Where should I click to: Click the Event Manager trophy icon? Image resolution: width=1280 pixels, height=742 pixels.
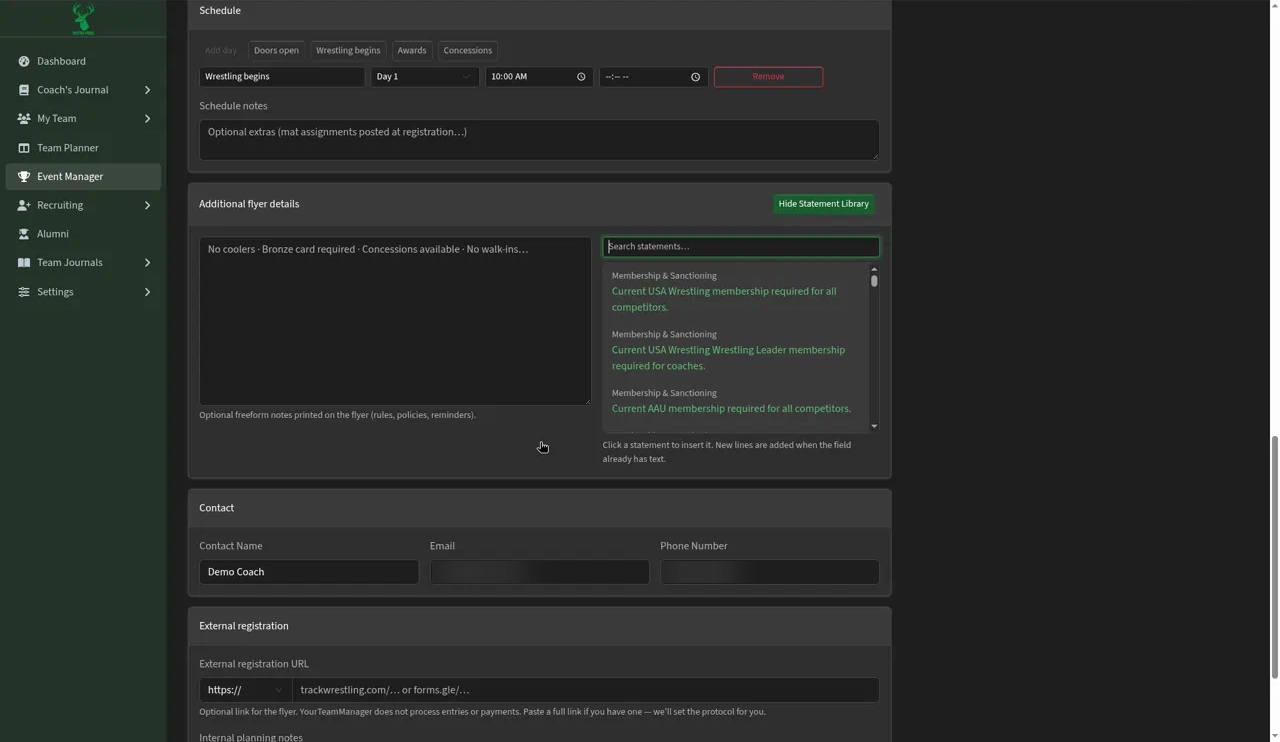pyautogui.click(x=24, y=177)
